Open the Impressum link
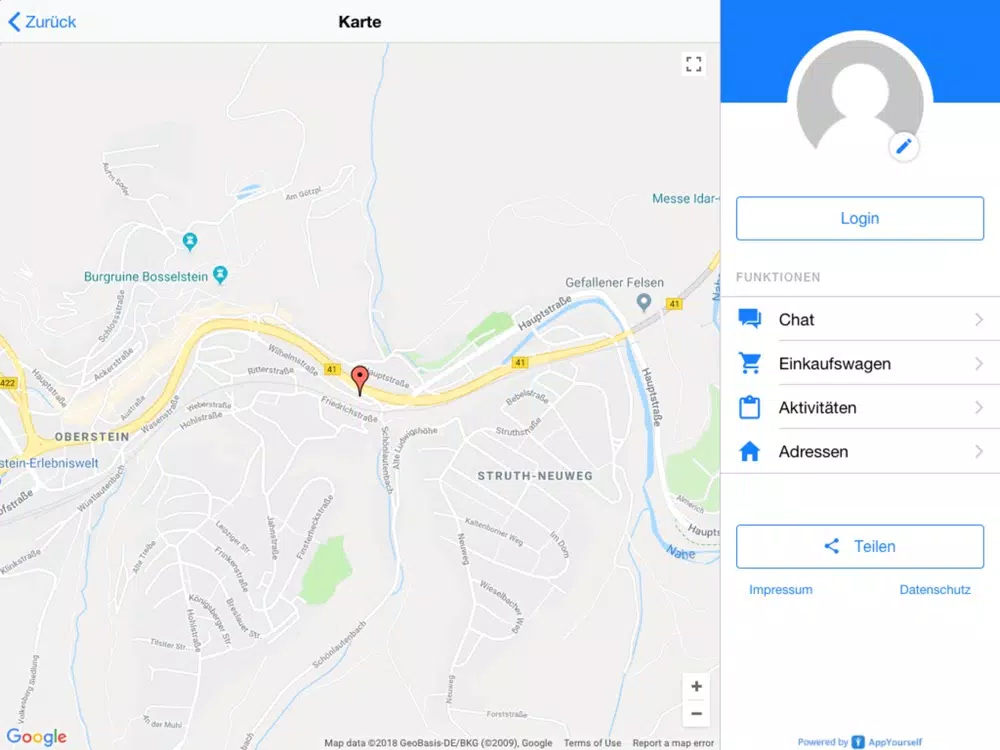 point(781,589)
